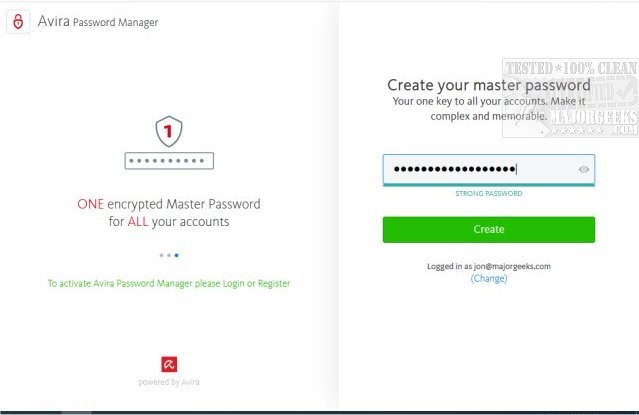Go to the first carousel slide dot
Screen dimensions: 639x415
[160, 255]
